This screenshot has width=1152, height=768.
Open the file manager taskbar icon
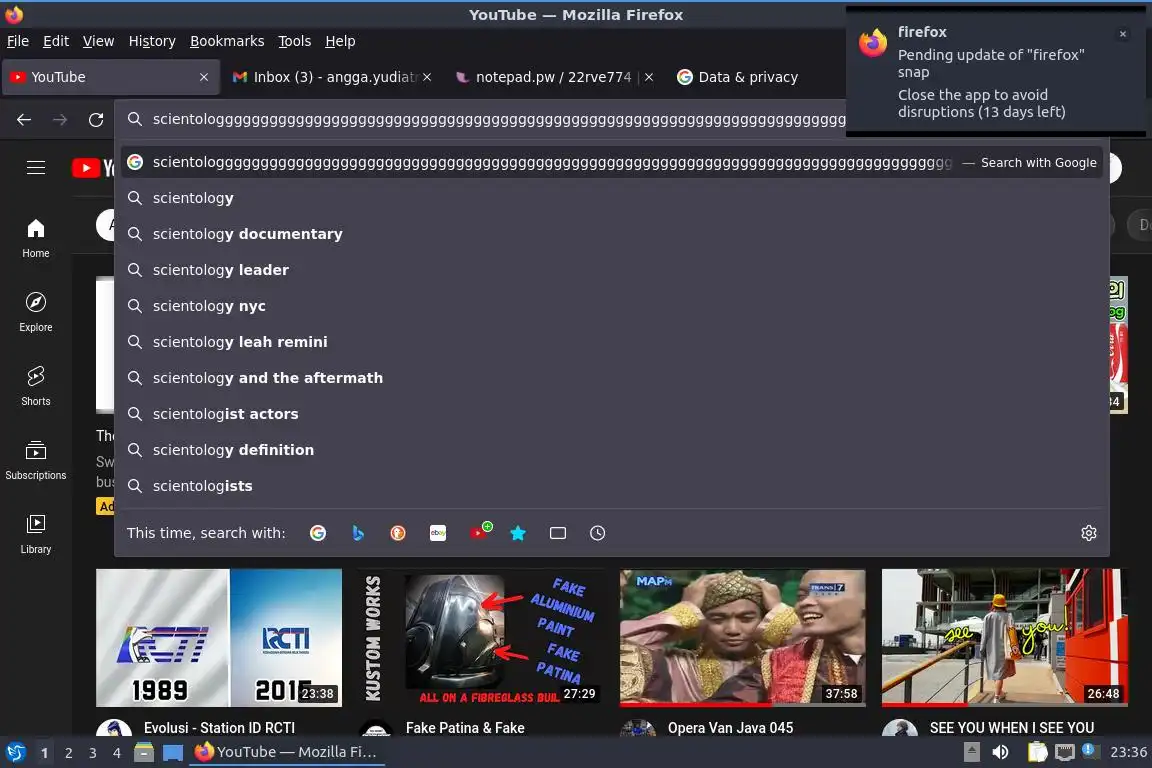pos(144,752)
